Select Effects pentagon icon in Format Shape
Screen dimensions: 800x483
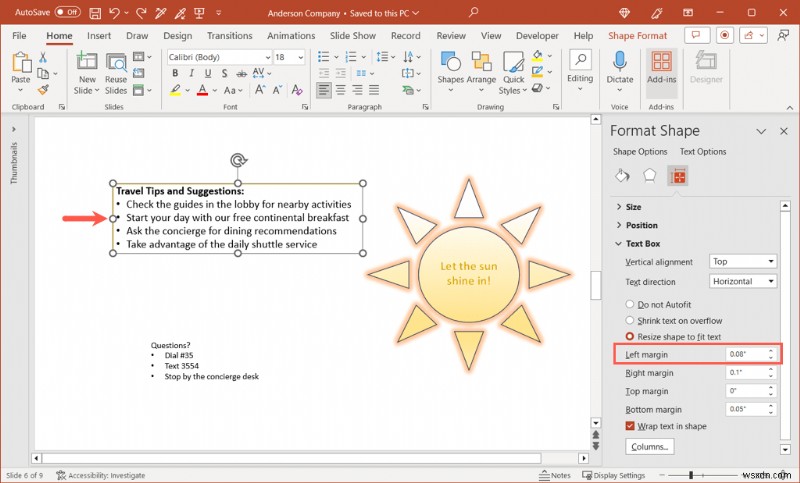point(649,176)
